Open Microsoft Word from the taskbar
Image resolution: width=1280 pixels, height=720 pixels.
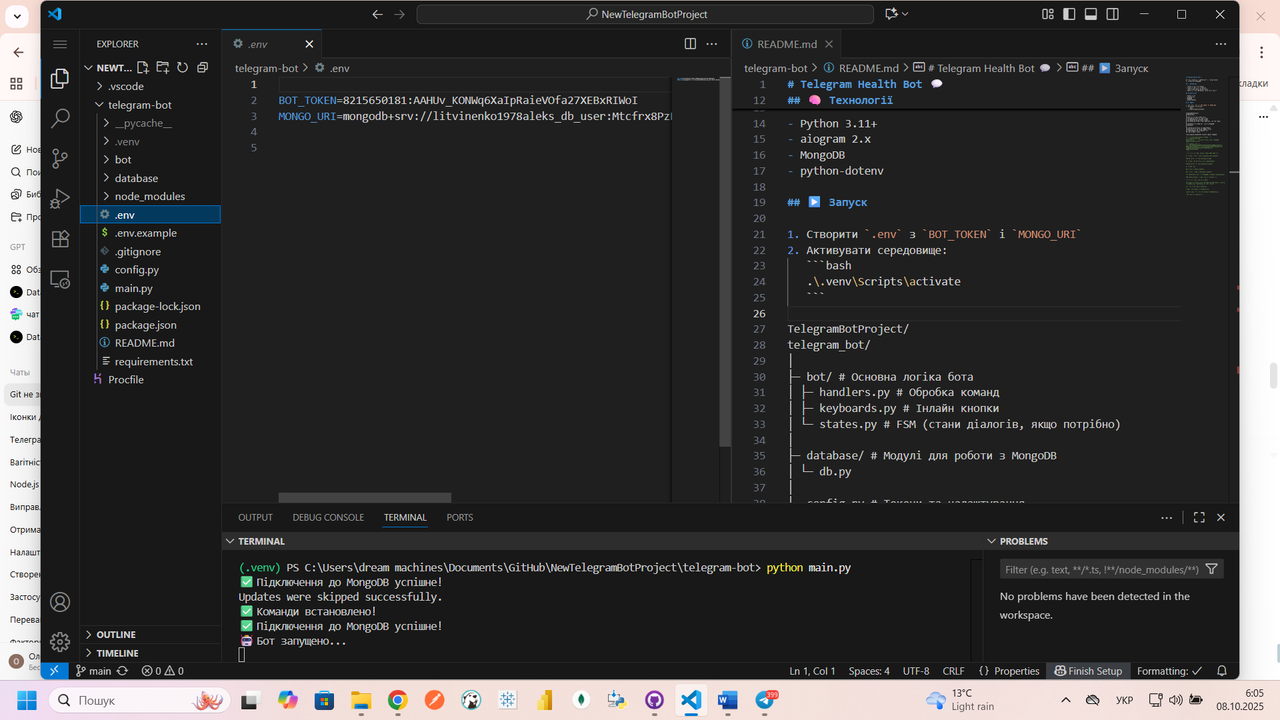coord(727,700)
